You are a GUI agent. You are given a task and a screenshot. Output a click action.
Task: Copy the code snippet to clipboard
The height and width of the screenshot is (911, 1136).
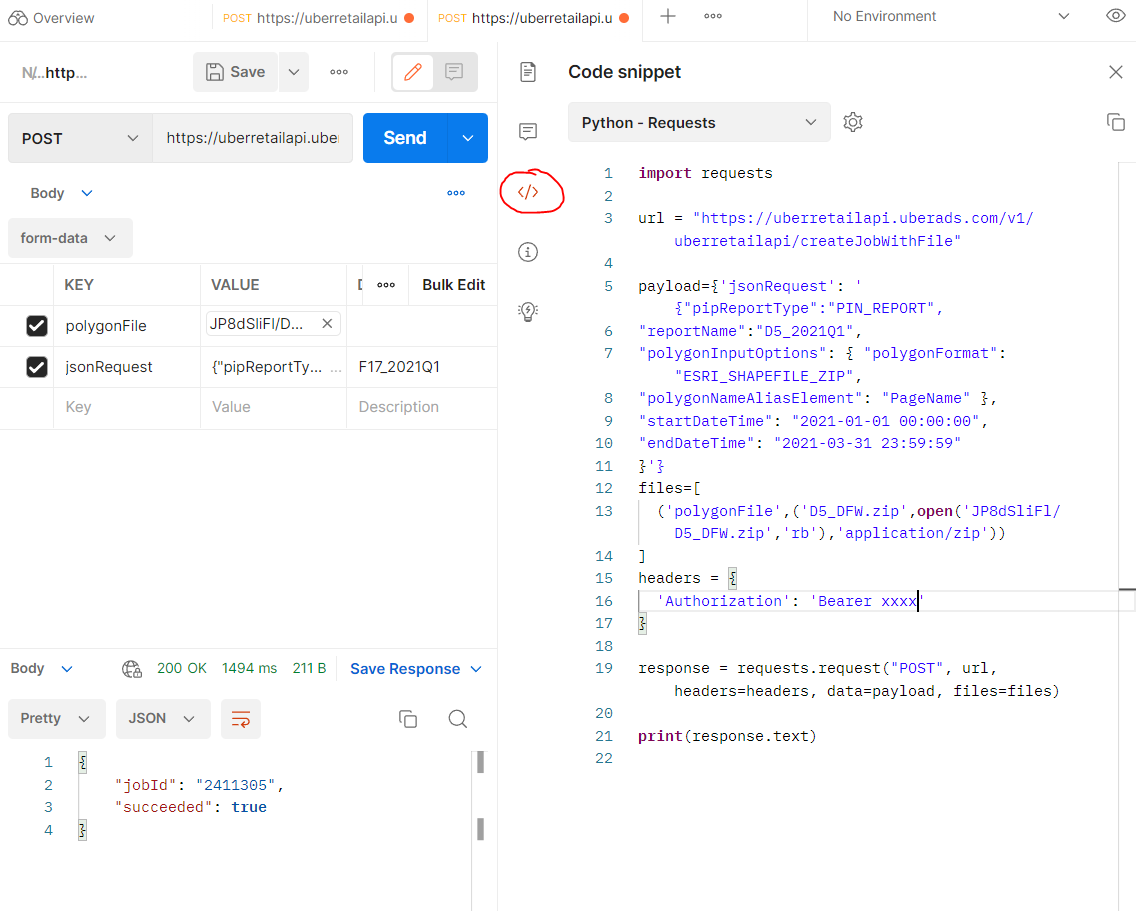[1116, 122]
